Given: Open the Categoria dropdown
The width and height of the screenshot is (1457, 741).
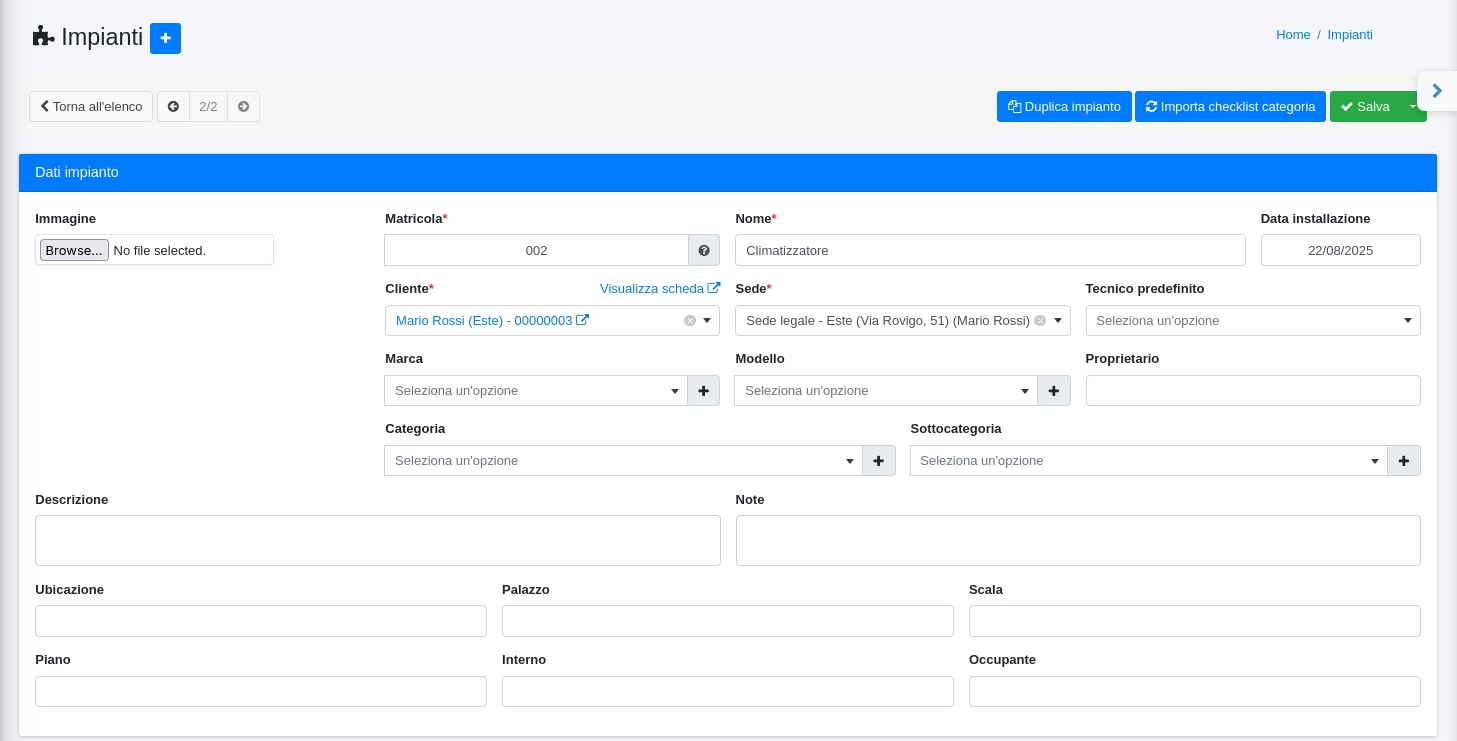Looking at the screenshot, I should click(622, 461).
